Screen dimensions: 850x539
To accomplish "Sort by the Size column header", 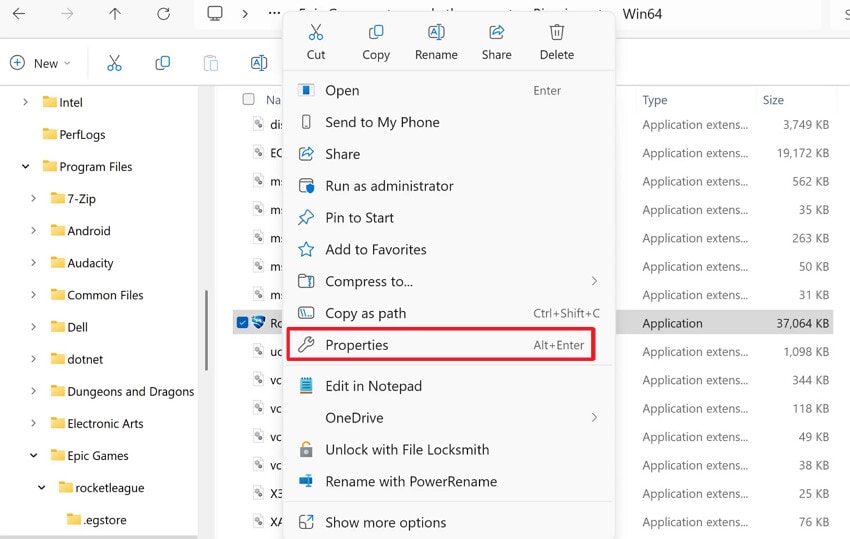I will pyautogui.click(x=773, y=100).
